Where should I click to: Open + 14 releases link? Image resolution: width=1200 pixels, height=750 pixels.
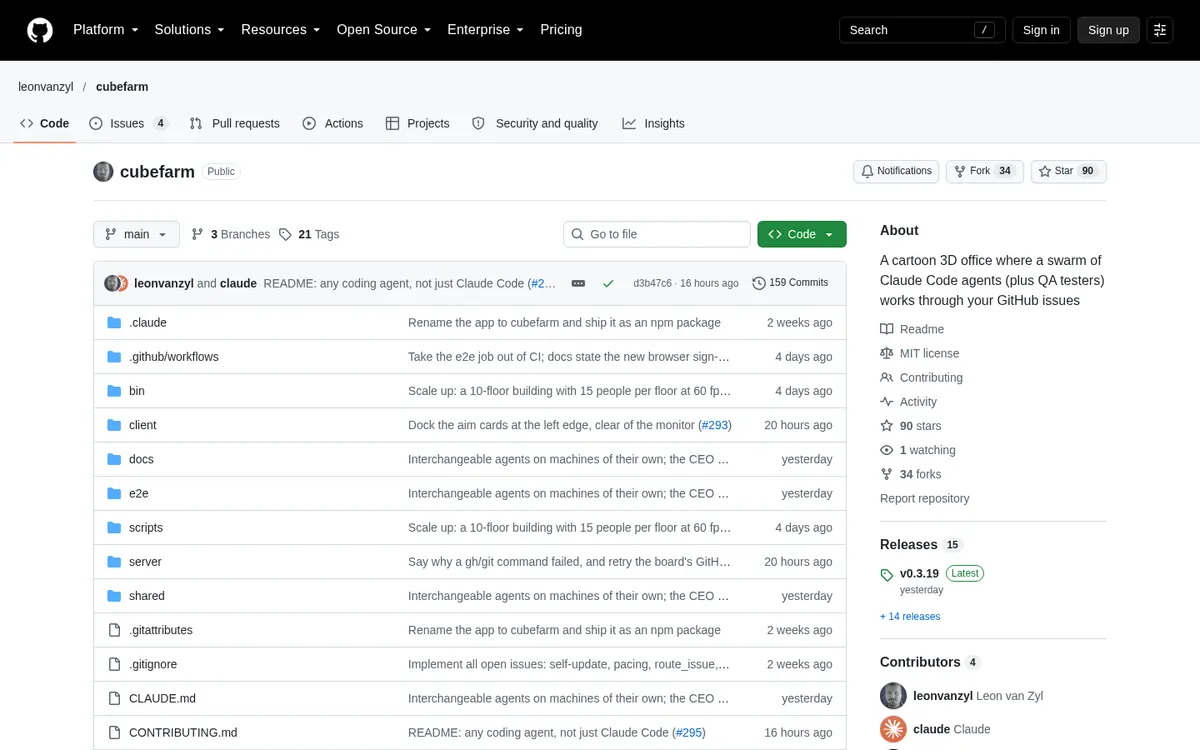[x=910, y=617]
